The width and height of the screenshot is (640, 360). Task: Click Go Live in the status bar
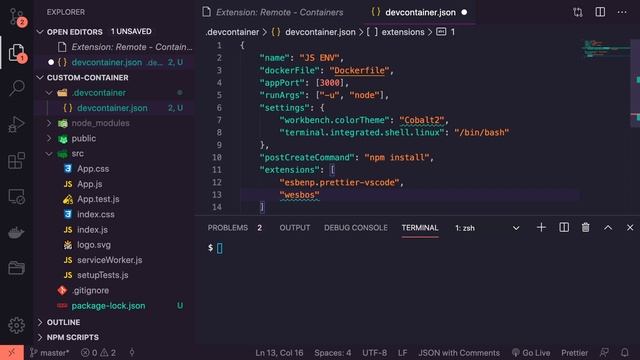531,353
